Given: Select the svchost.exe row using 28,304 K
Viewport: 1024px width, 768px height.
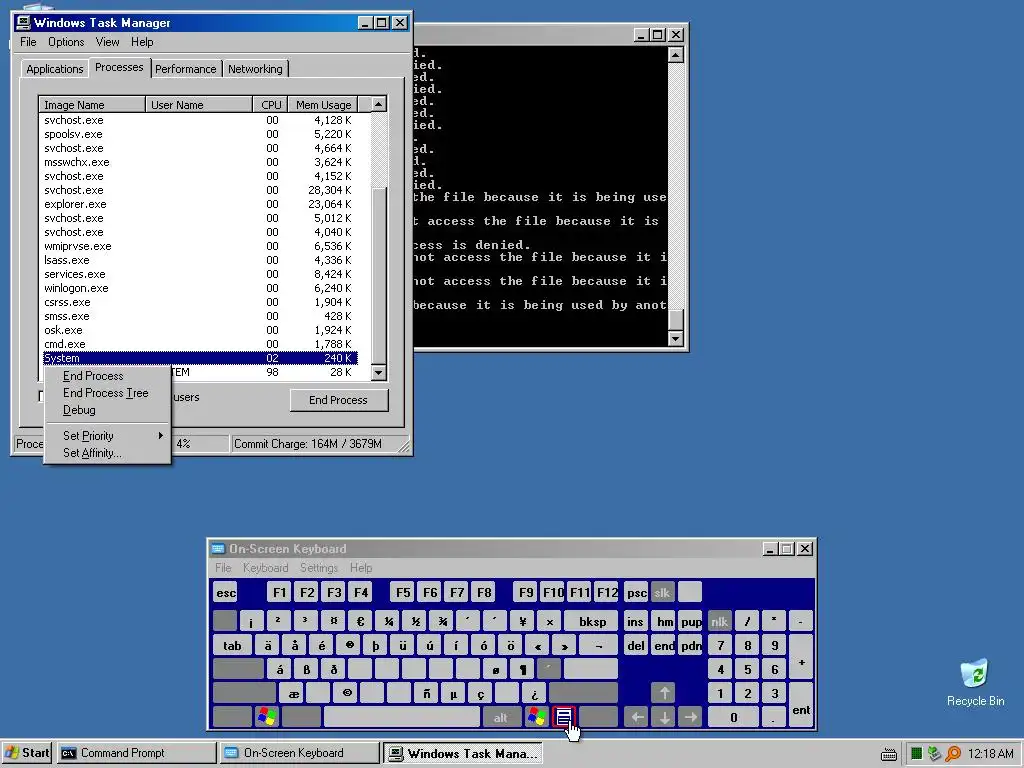Looking at the screenshot, I should pyautogui.click(x=199, y=190).
